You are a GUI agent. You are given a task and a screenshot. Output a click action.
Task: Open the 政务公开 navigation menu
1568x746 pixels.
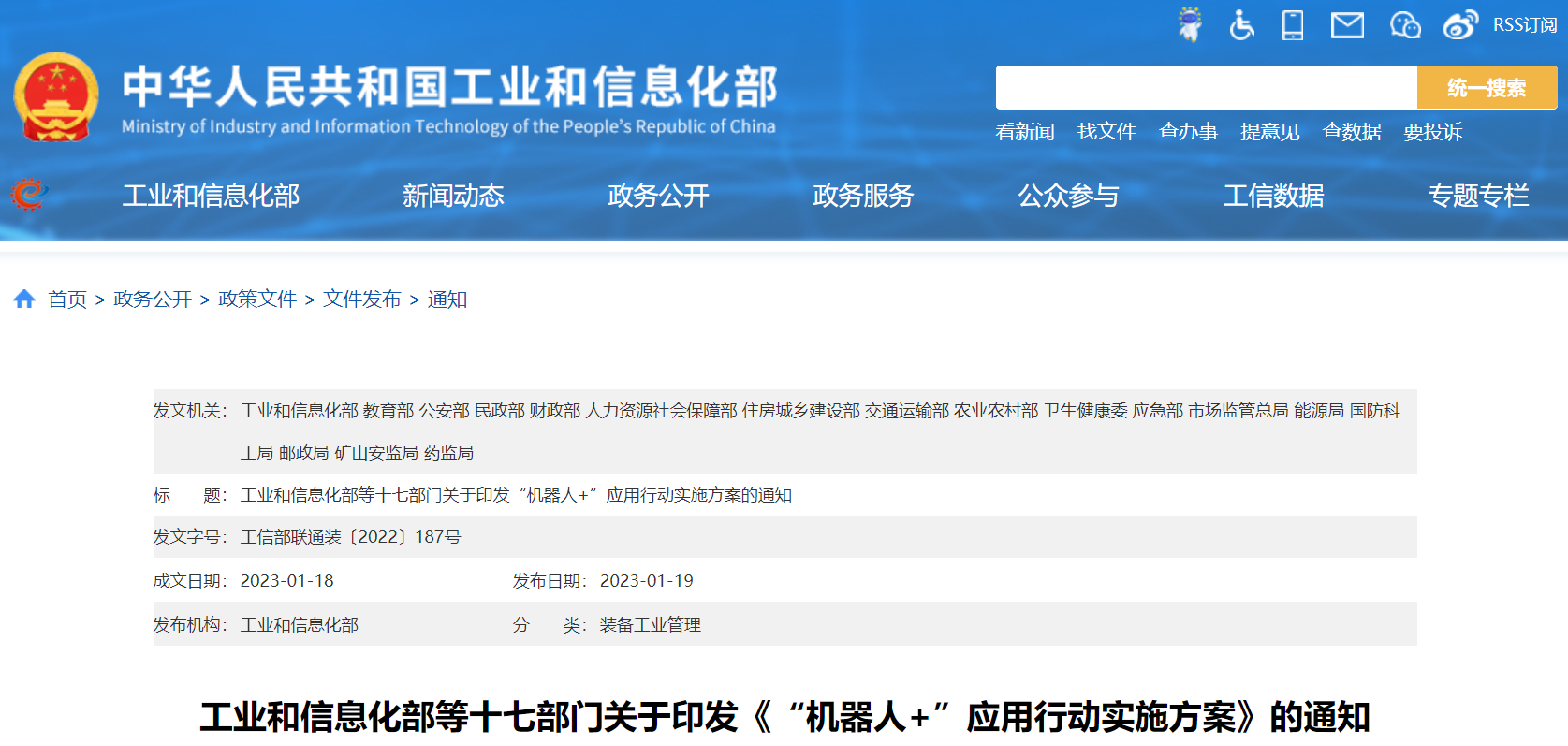(x=658, y=196)
